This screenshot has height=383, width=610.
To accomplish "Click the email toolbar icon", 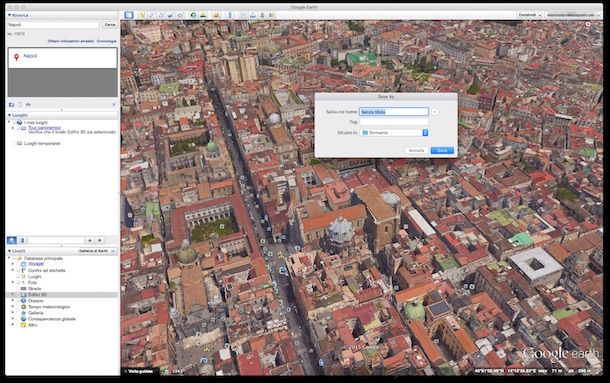I will click(243, 15).
